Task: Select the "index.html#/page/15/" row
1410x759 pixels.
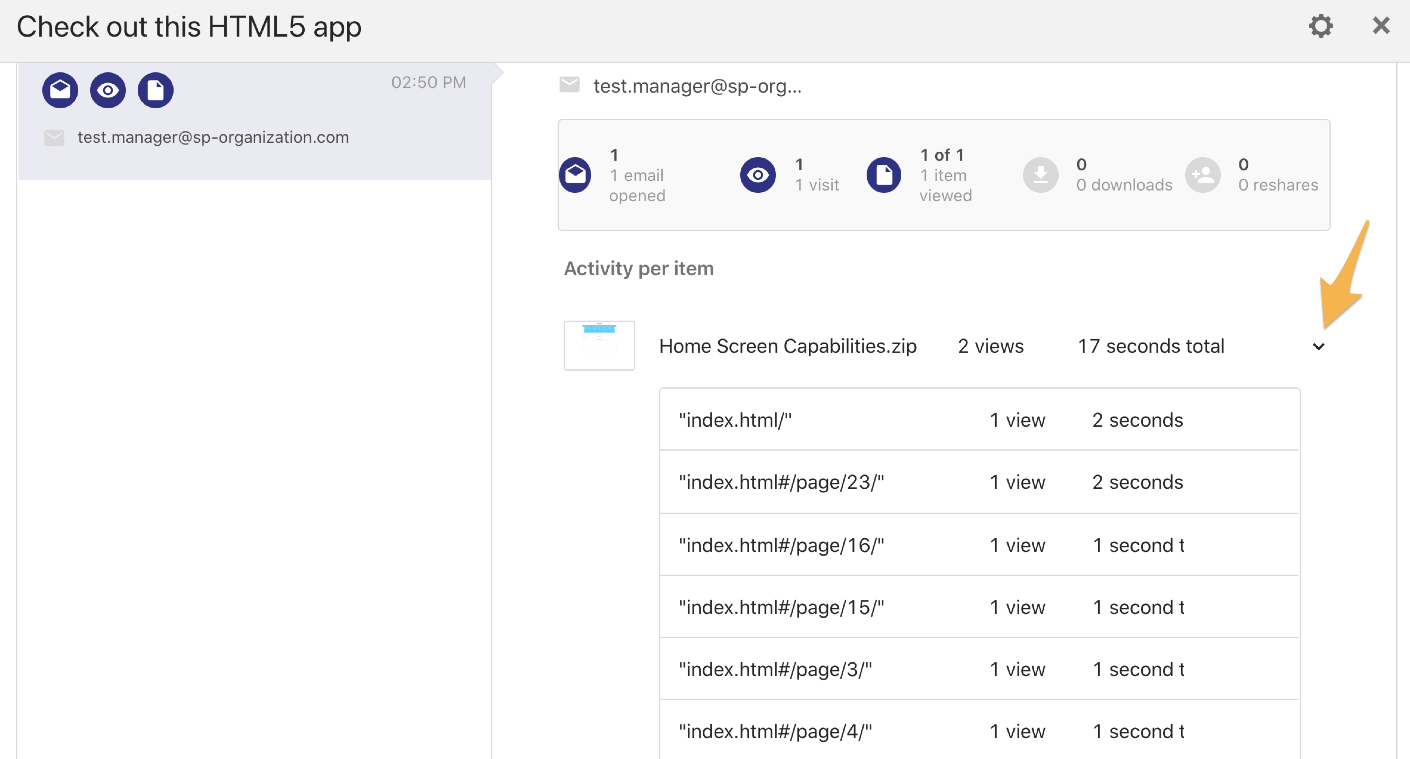Action: click(x=979, y=607)
